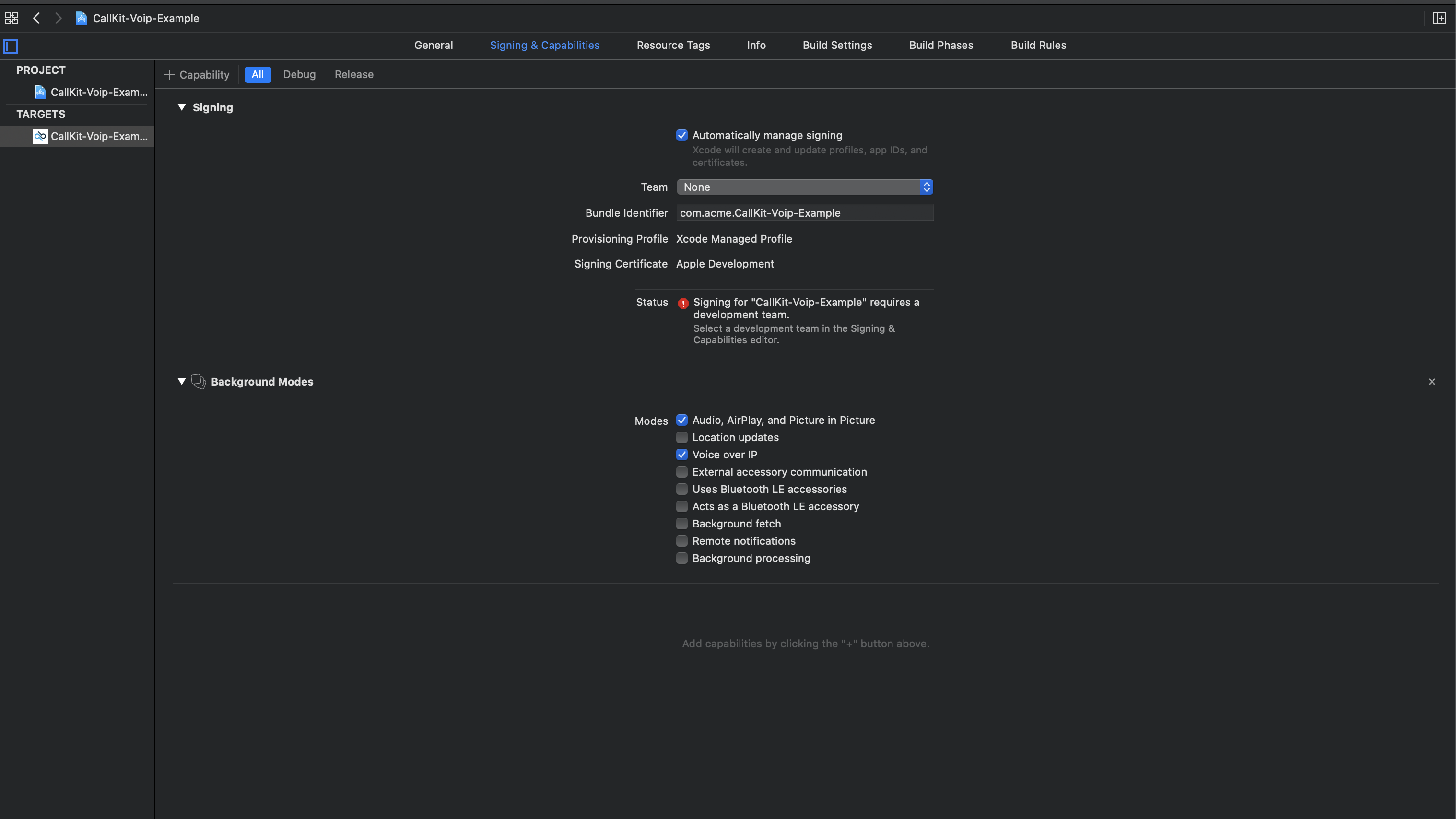Uncheck Automatically manage signing
The image size is (1456, 819).
point(681,135)
